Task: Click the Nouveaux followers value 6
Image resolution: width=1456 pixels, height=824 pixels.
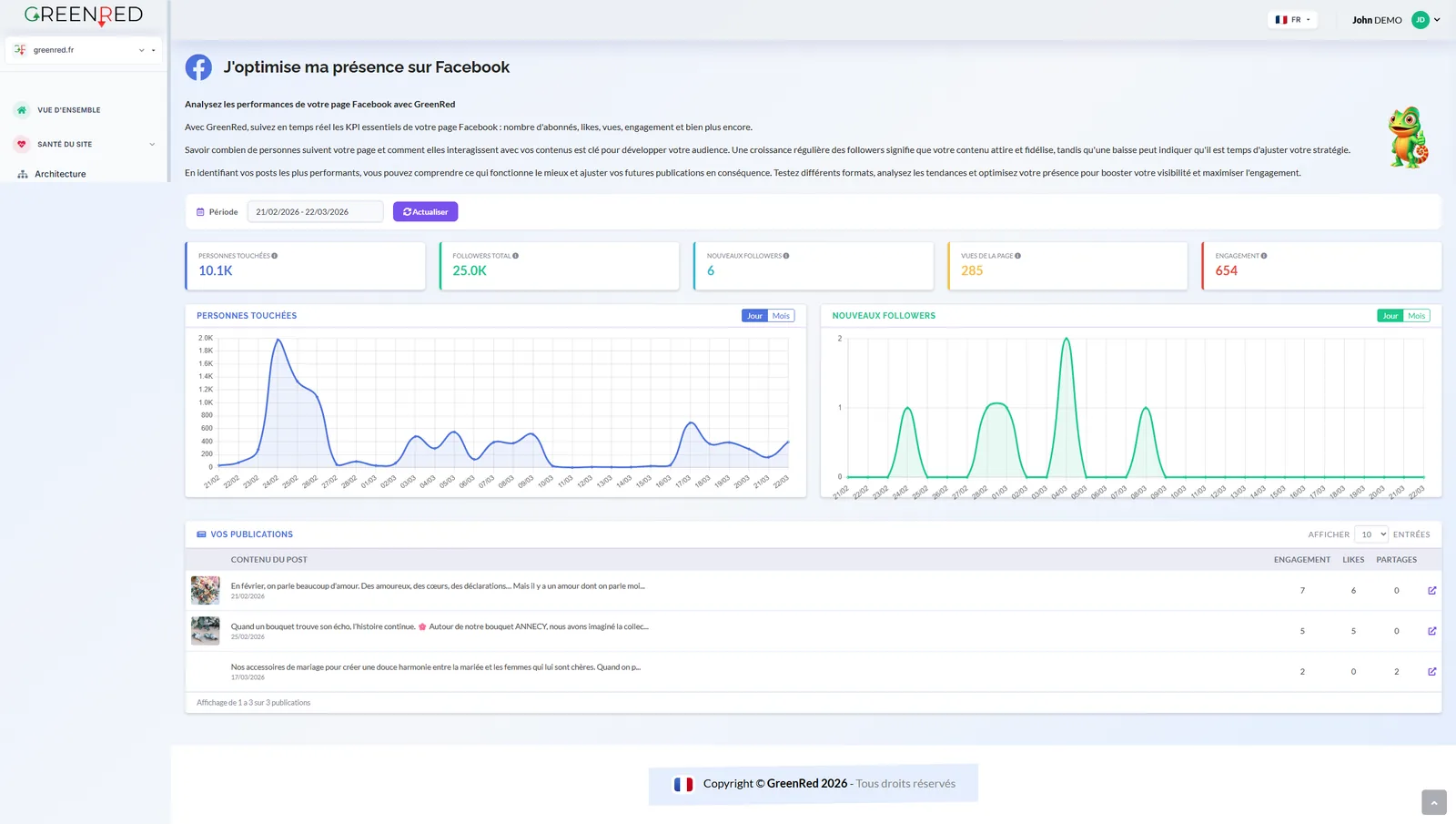Action: (711, 270)
